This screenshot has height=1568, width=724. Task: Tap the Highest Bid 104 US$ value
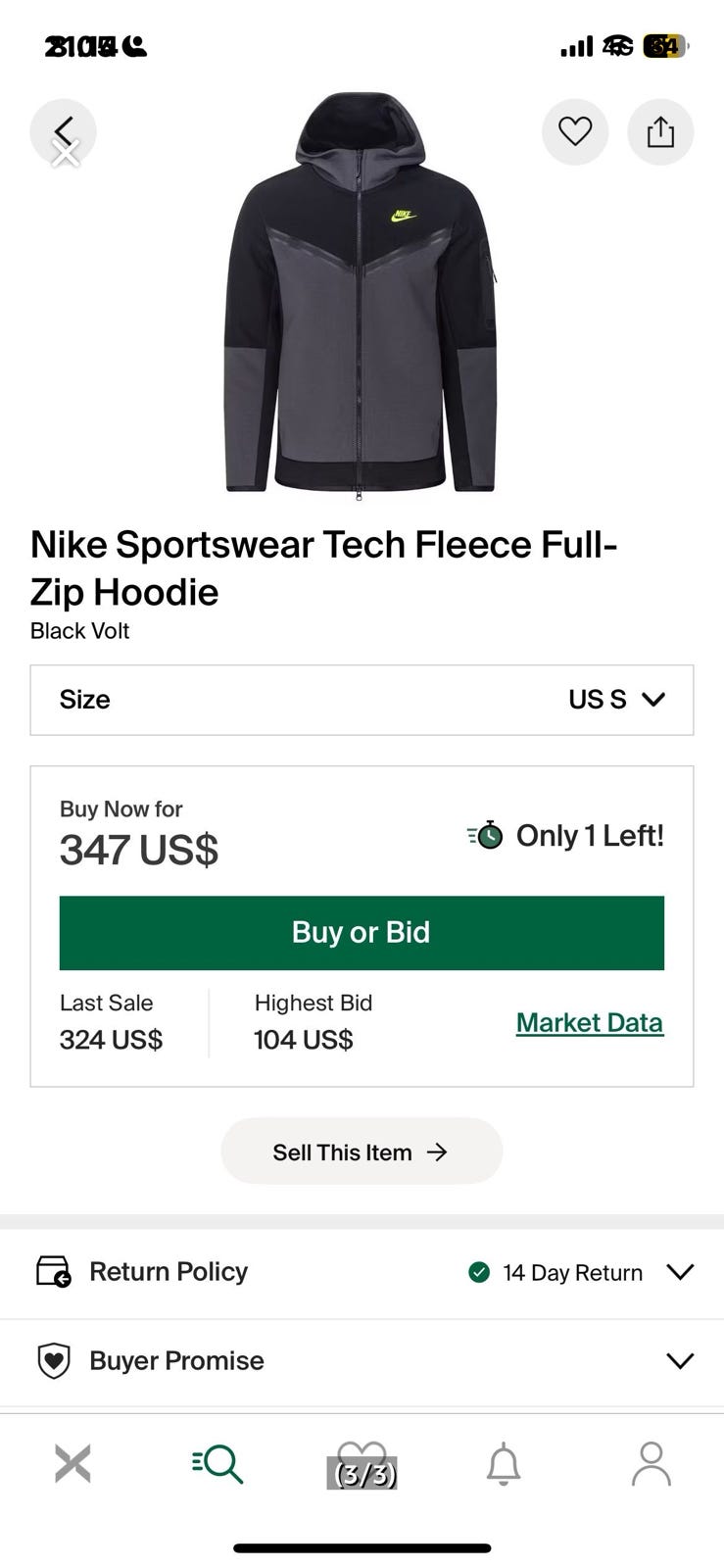click(x=303, y=1040)
